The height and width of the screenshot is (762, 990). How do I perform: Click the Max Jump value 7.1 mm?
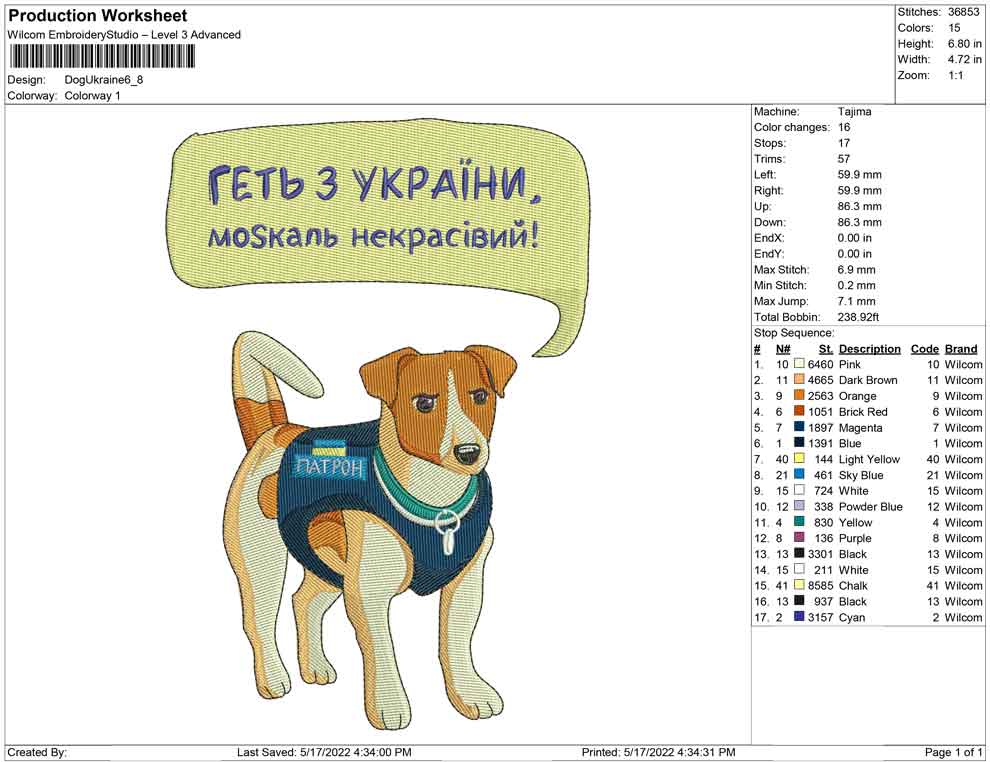click(x=857, y=301)
